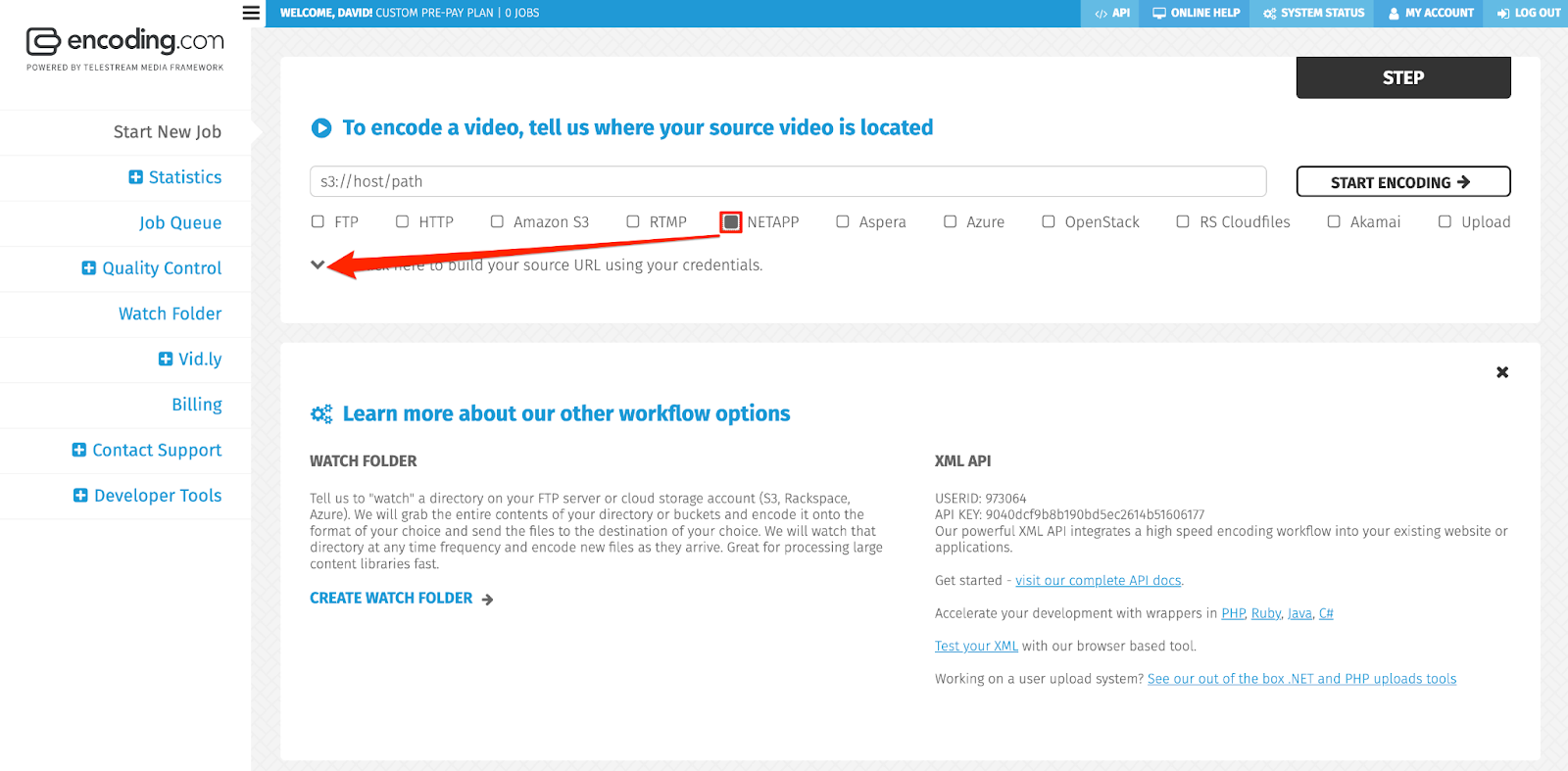Toggle the NETAPP source checkbox
1568x771 pixels.
pyautogui.click(x=731, y=222)
